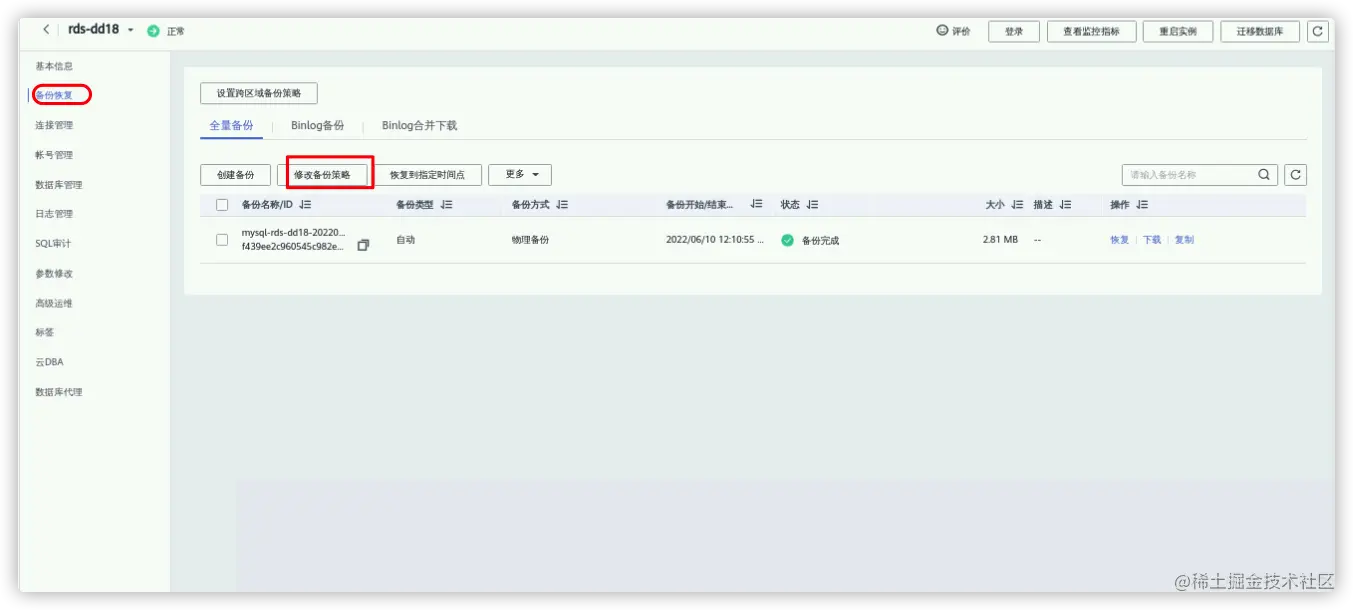Open 参数修改 in the sidebar

point(54,273)
